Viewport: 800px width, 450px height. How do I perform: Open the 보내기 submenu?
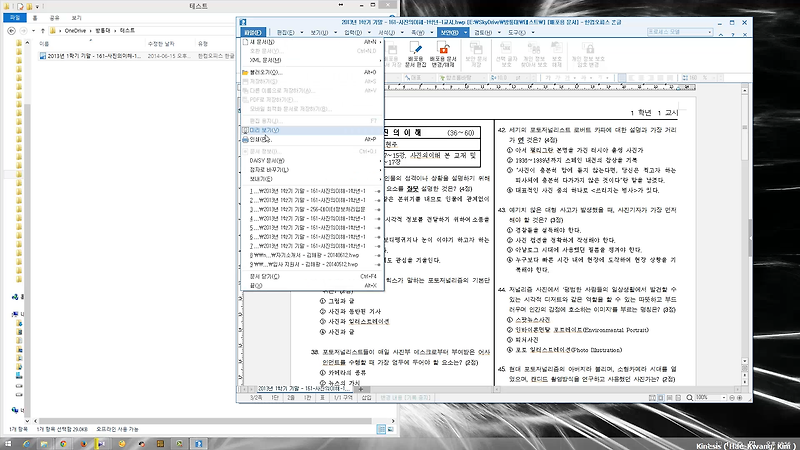click(312, 179)
